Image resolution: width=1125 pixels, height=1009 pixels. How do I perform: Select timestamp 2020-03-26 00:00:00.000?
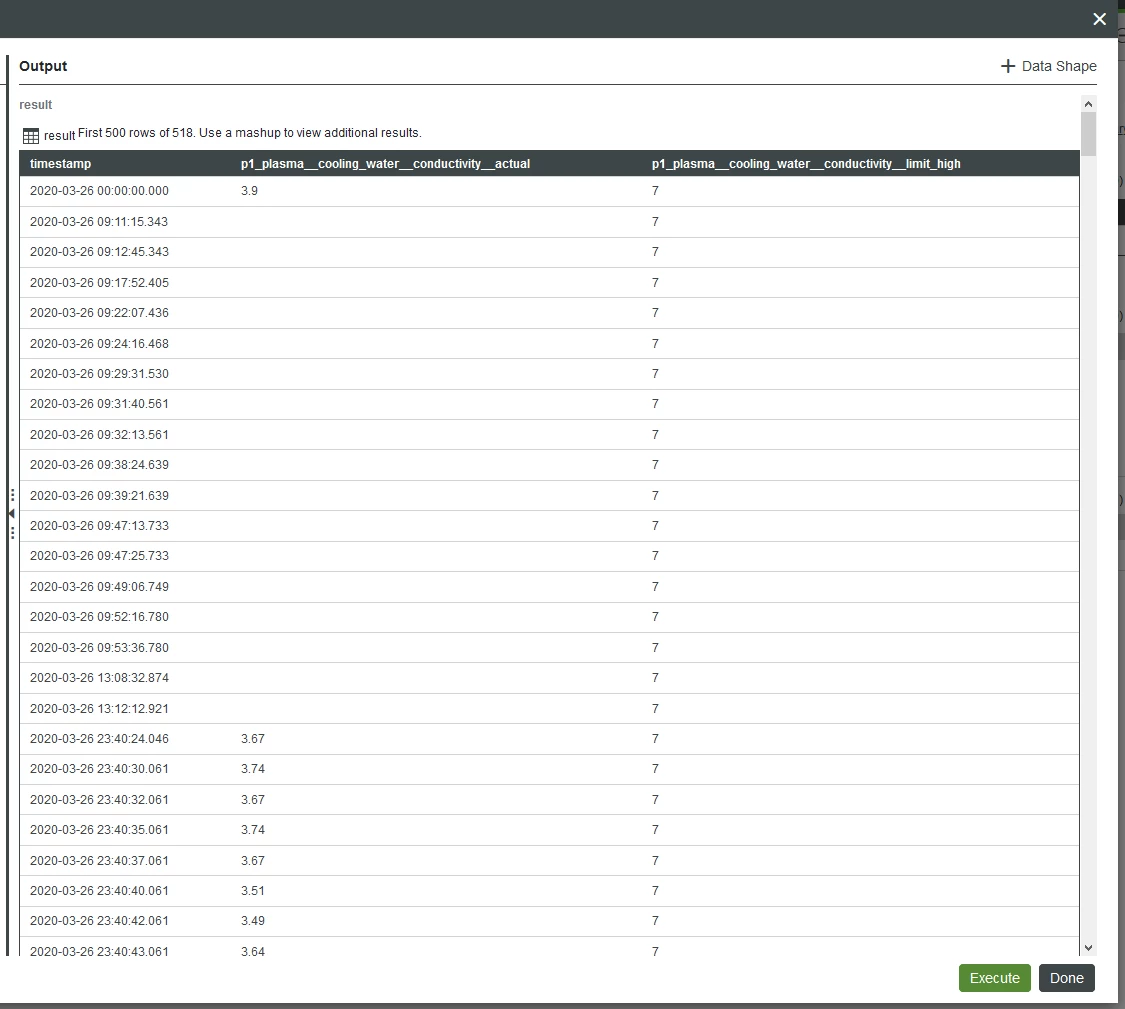(x=99, y=191)
